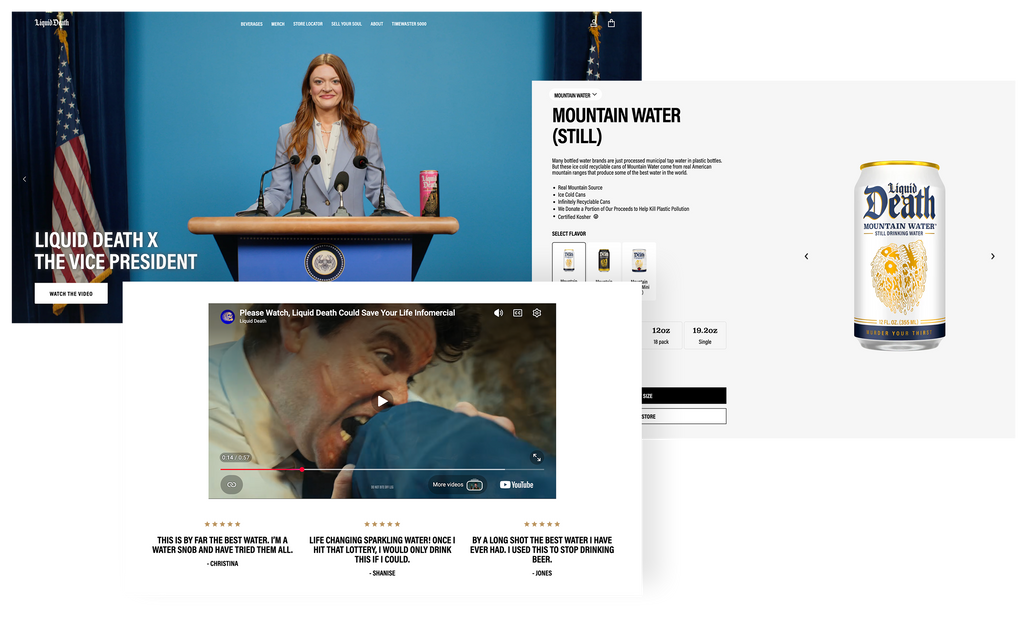Mute the video with the speaker icon
The image size is (1024, 619).
coord(498,313)
